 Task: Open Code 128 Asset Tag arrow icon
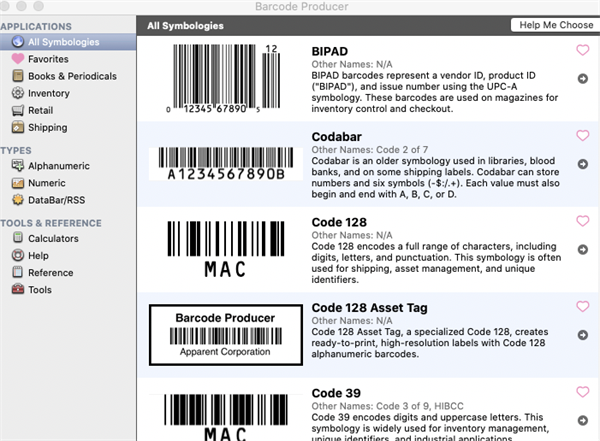[583, 335]
